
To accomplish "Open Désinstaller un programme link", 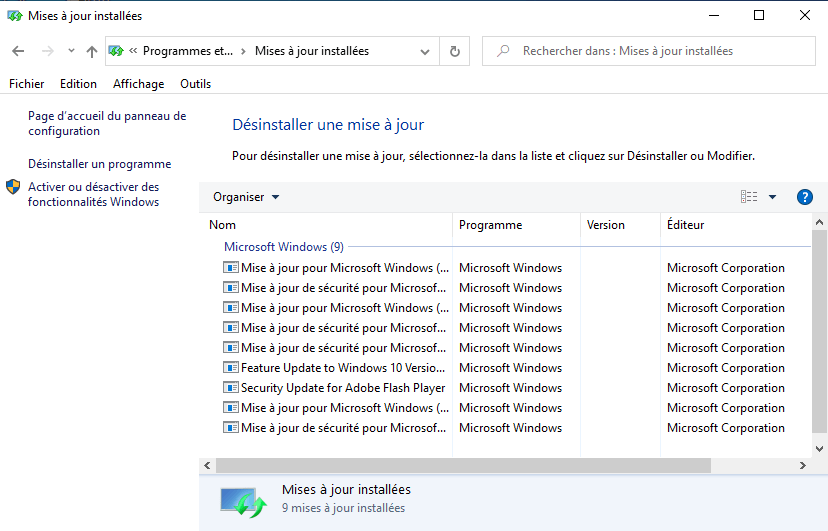I will coord(100,164).
